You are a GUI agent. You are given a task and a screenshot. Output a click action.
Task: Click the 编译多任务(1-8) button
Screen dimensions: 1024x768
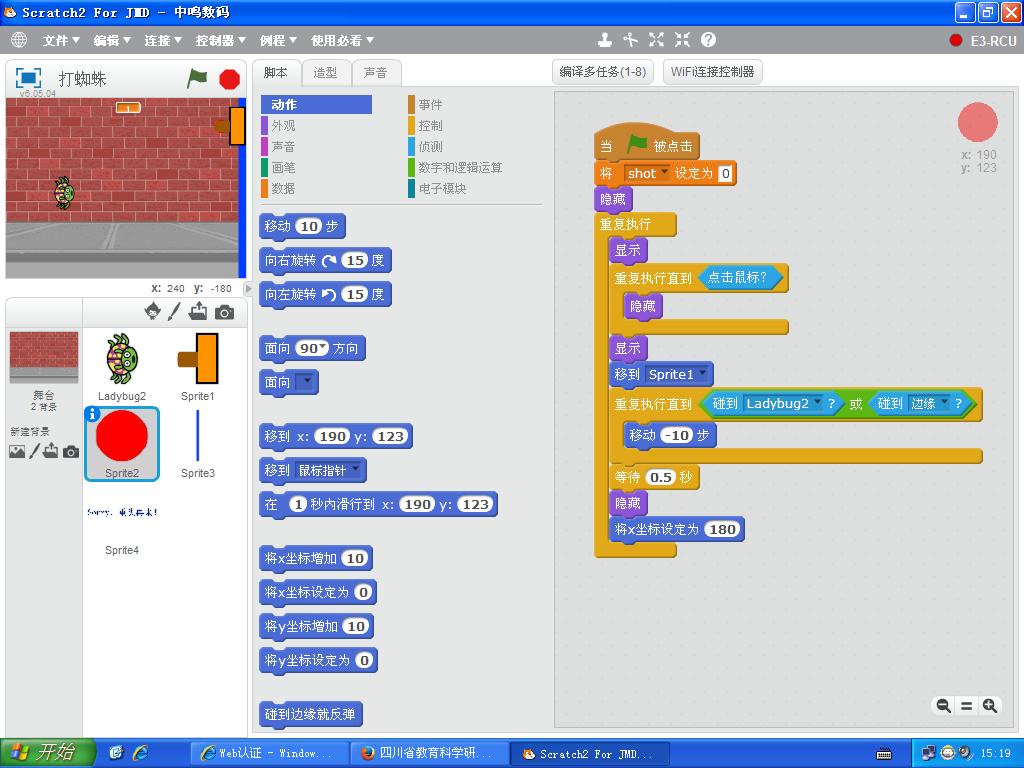point(603,72)
